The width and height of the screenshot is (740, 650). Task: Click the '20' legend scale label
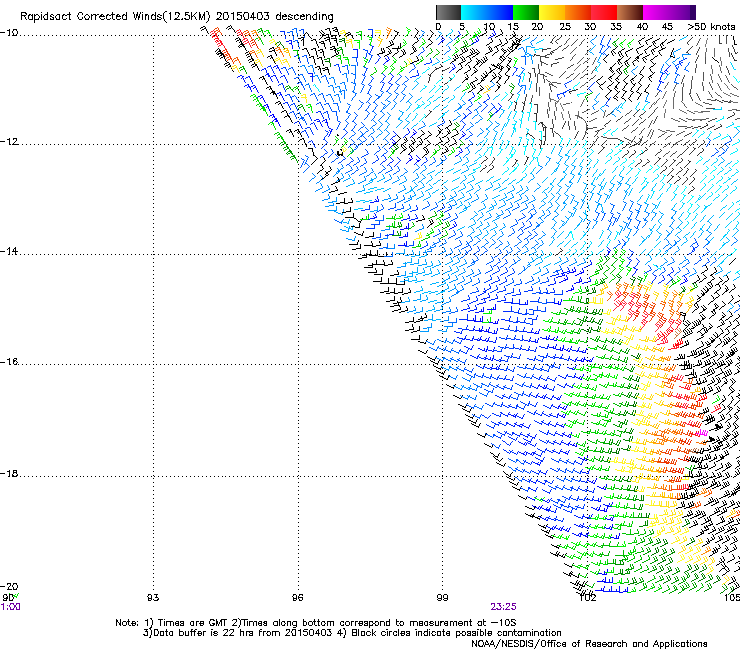pyautogui.click(x=537, y=27)
